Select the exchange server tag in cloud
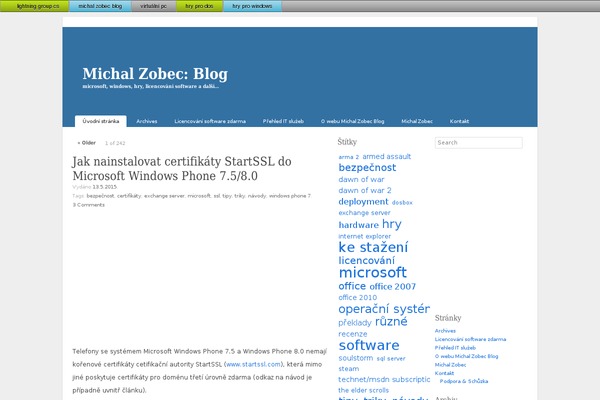600x400 pixels. (364, 212)
